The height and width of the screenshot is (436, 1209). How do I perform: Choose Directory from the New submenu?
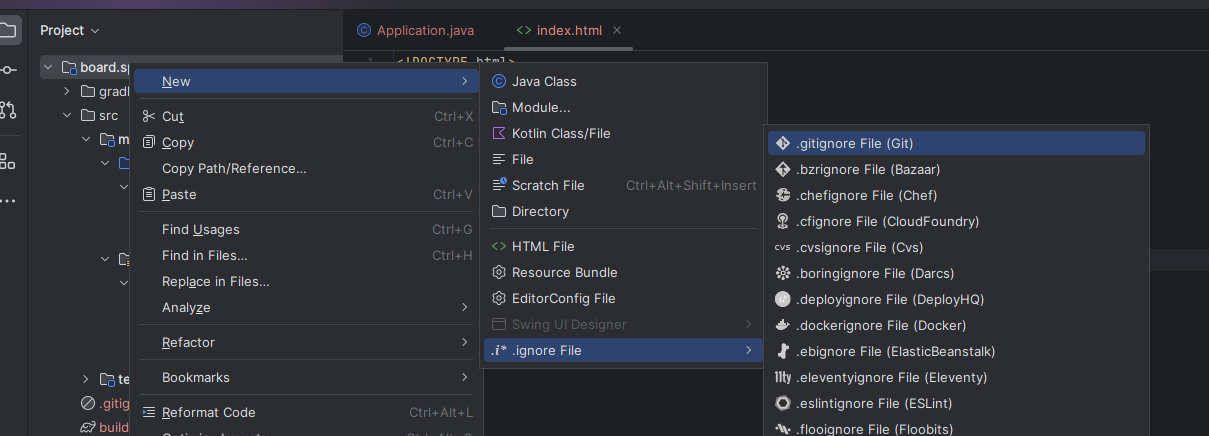pyautogui.click(x=540, y=211)
